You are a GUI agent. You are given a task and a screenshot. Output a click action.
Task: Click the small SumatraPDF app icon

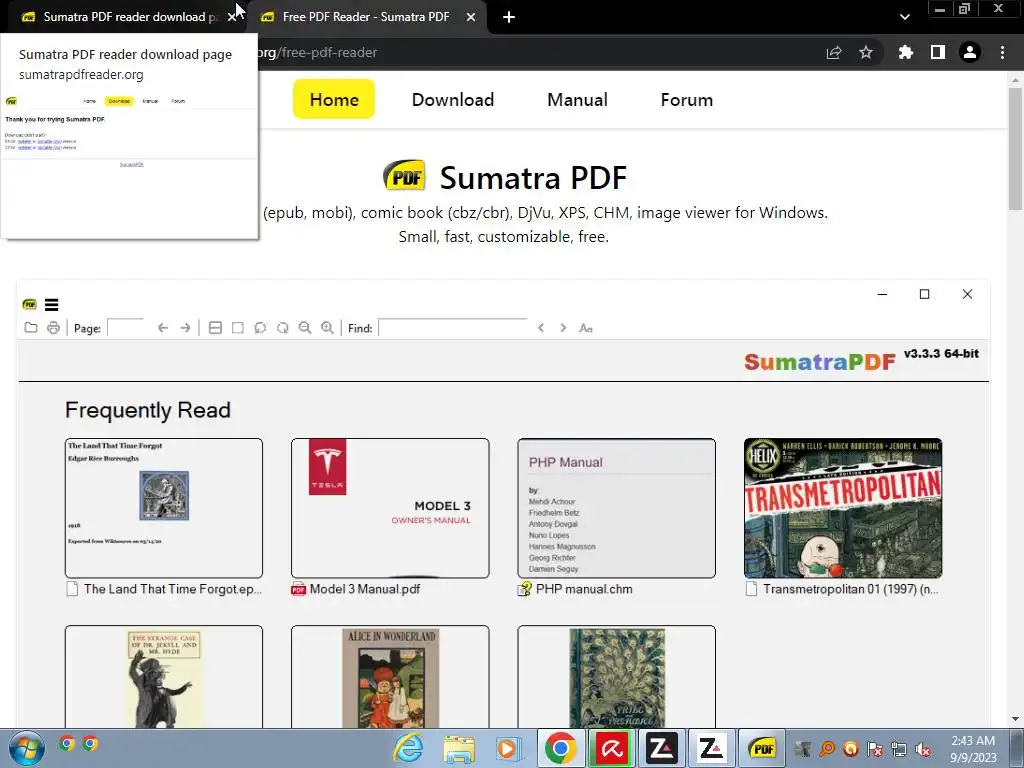[x=29, y=304]
